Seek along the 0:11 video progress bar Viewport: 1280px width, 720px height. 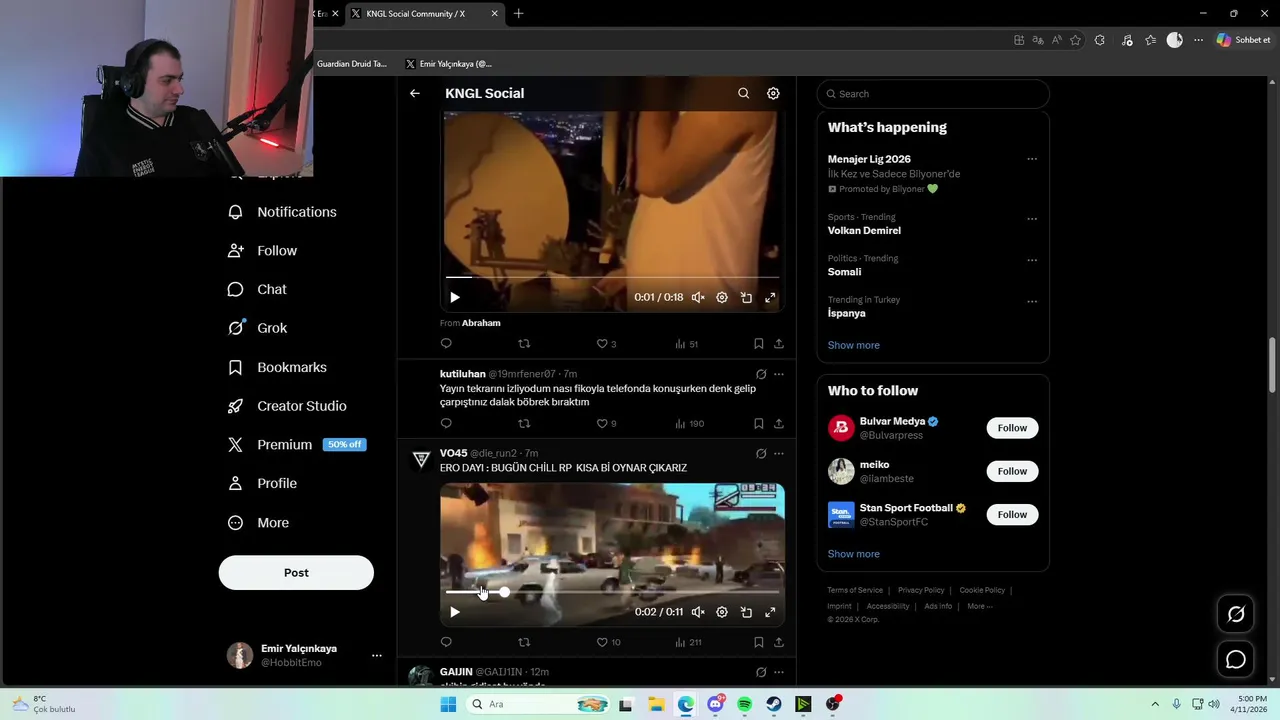(x=612, y=592)
